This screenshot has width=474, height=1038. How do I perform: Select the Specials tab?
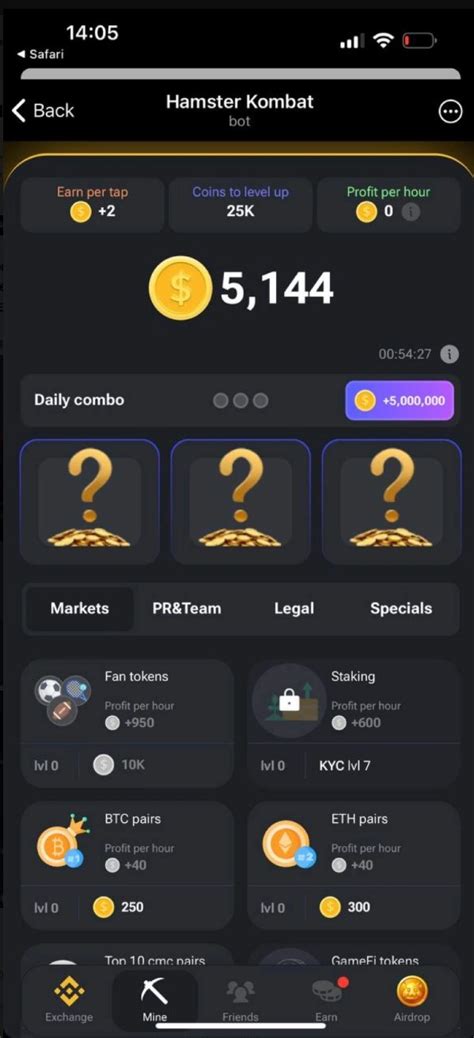tap(401, 608)
